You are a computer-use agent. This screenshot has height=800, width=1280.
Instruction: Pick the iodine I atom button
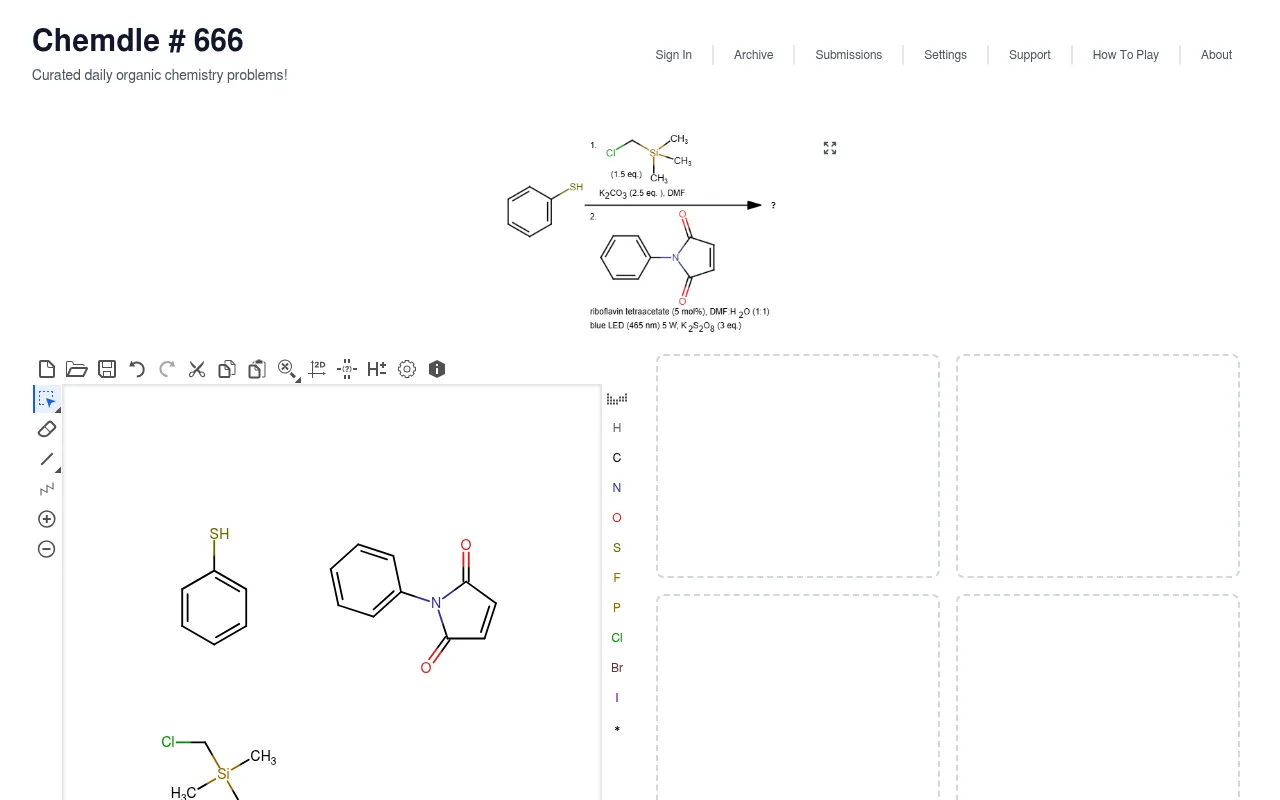(x=617, y=698)
